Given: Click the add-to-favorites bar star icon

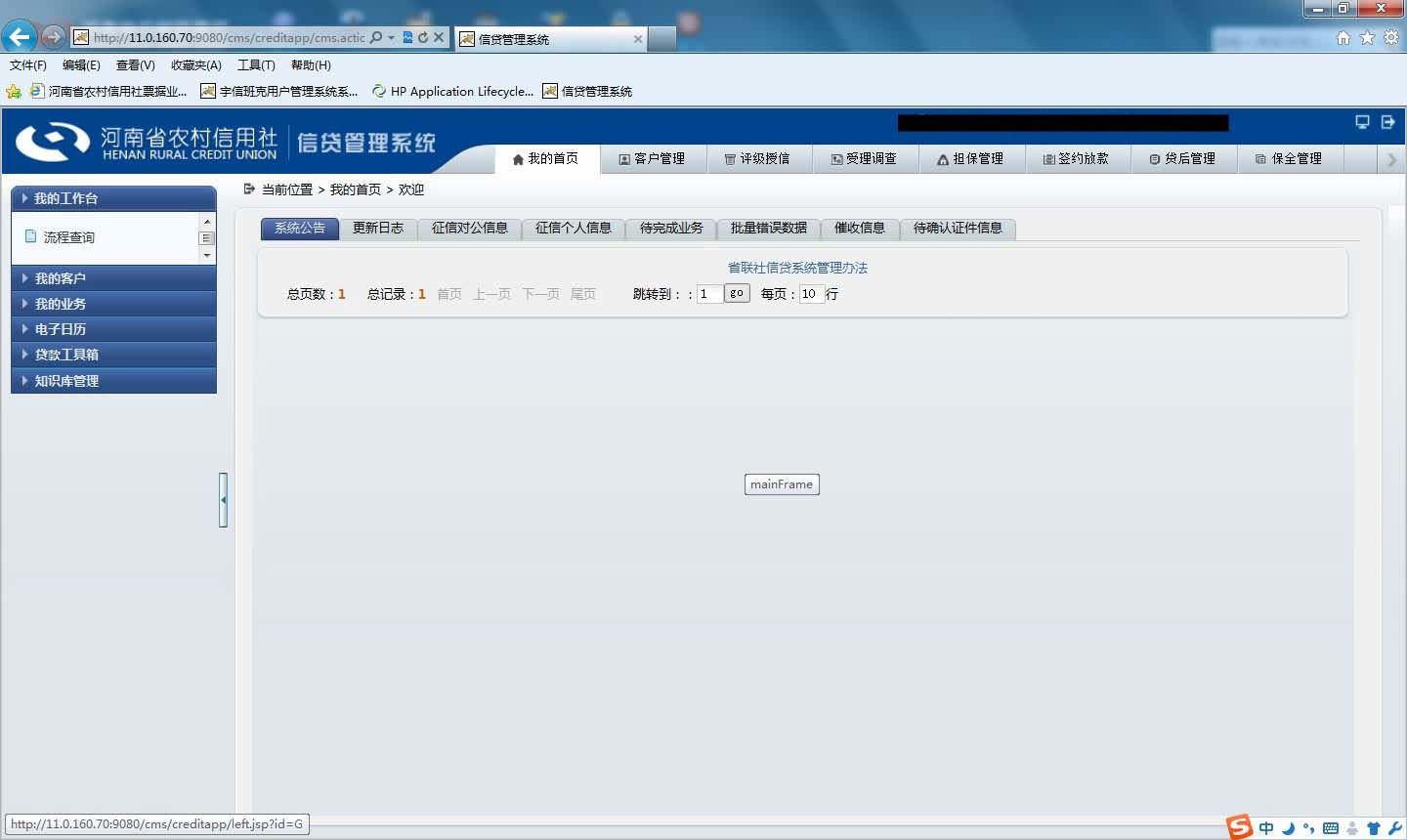Looking at the screenshot, I should point(14,91).
